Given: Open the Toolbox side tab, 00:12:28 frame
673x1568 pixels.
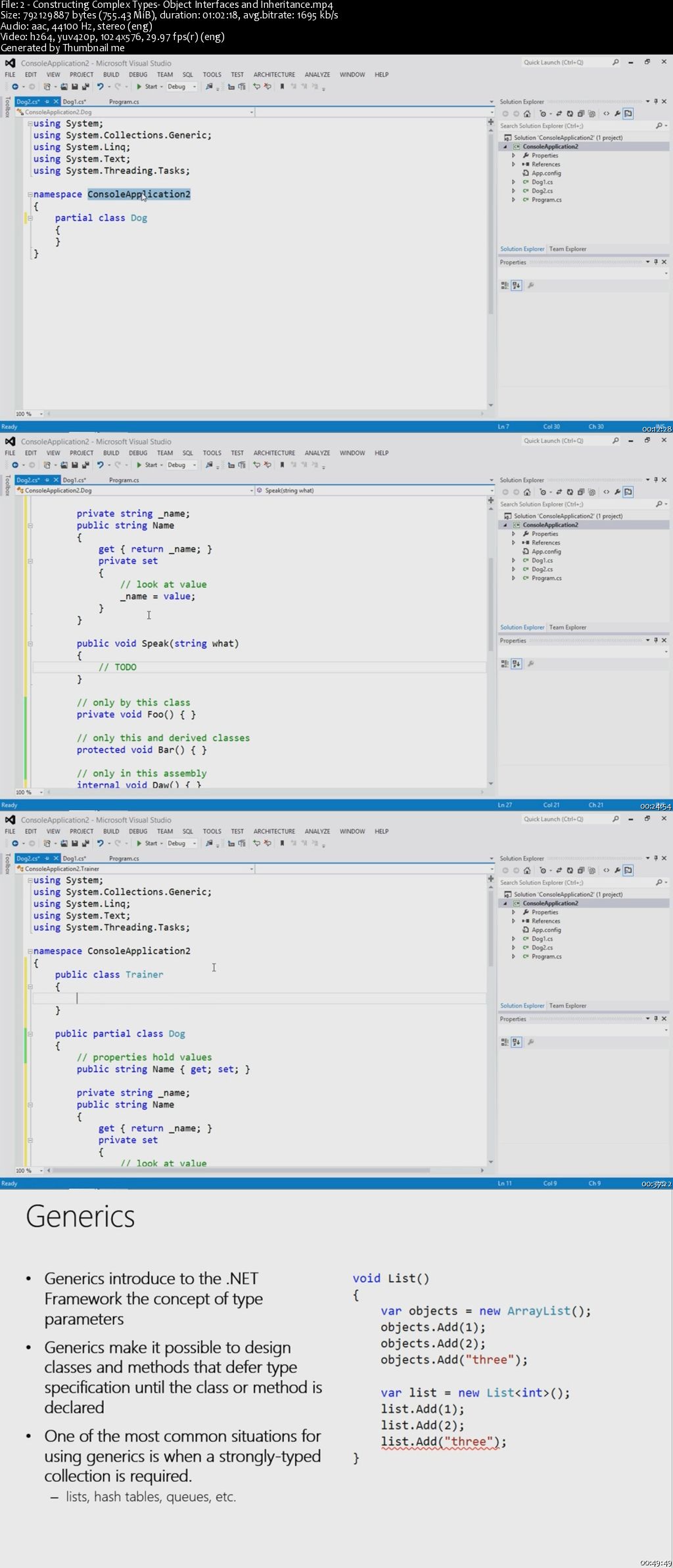Looking at the screenshot, I should point(7,108).
